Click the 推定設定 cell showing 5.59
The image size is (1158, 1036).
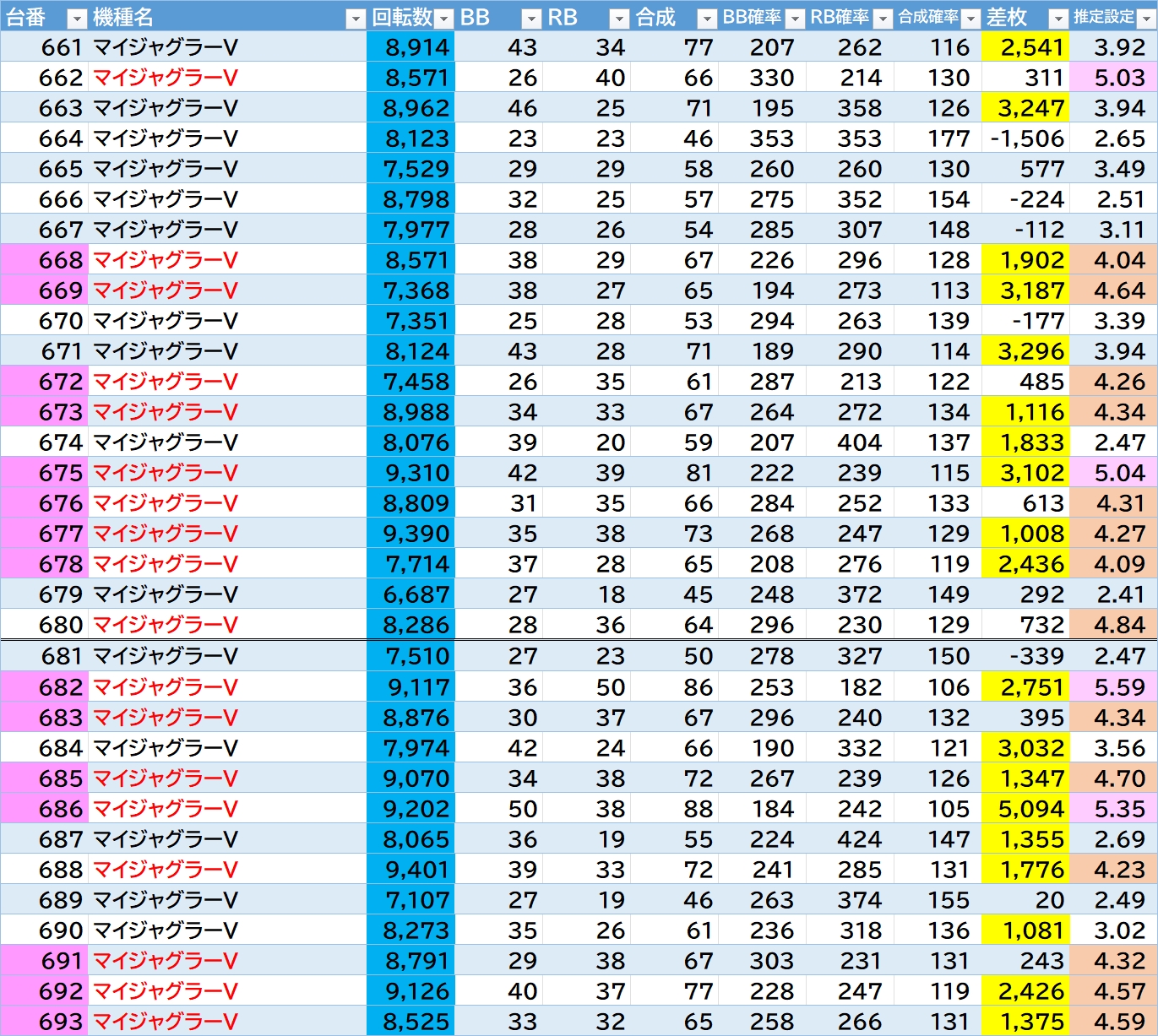(x=1113, y=687)
